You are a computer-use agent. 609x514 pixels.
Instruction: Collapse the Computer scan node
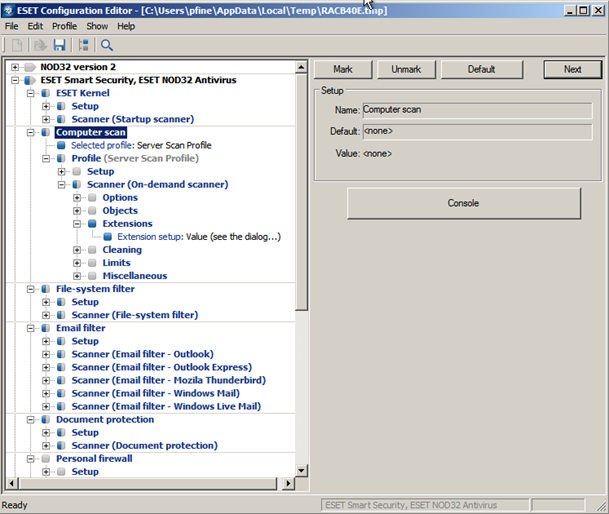coord(30,132)
